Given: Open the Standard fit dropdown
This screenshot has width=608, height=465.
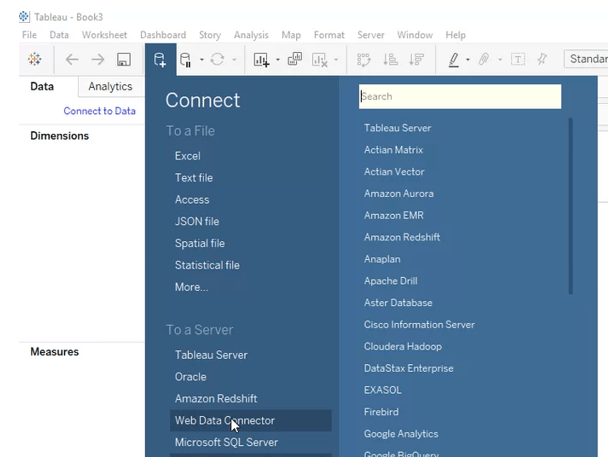Looking at the screenshot, I should [586, 59].
